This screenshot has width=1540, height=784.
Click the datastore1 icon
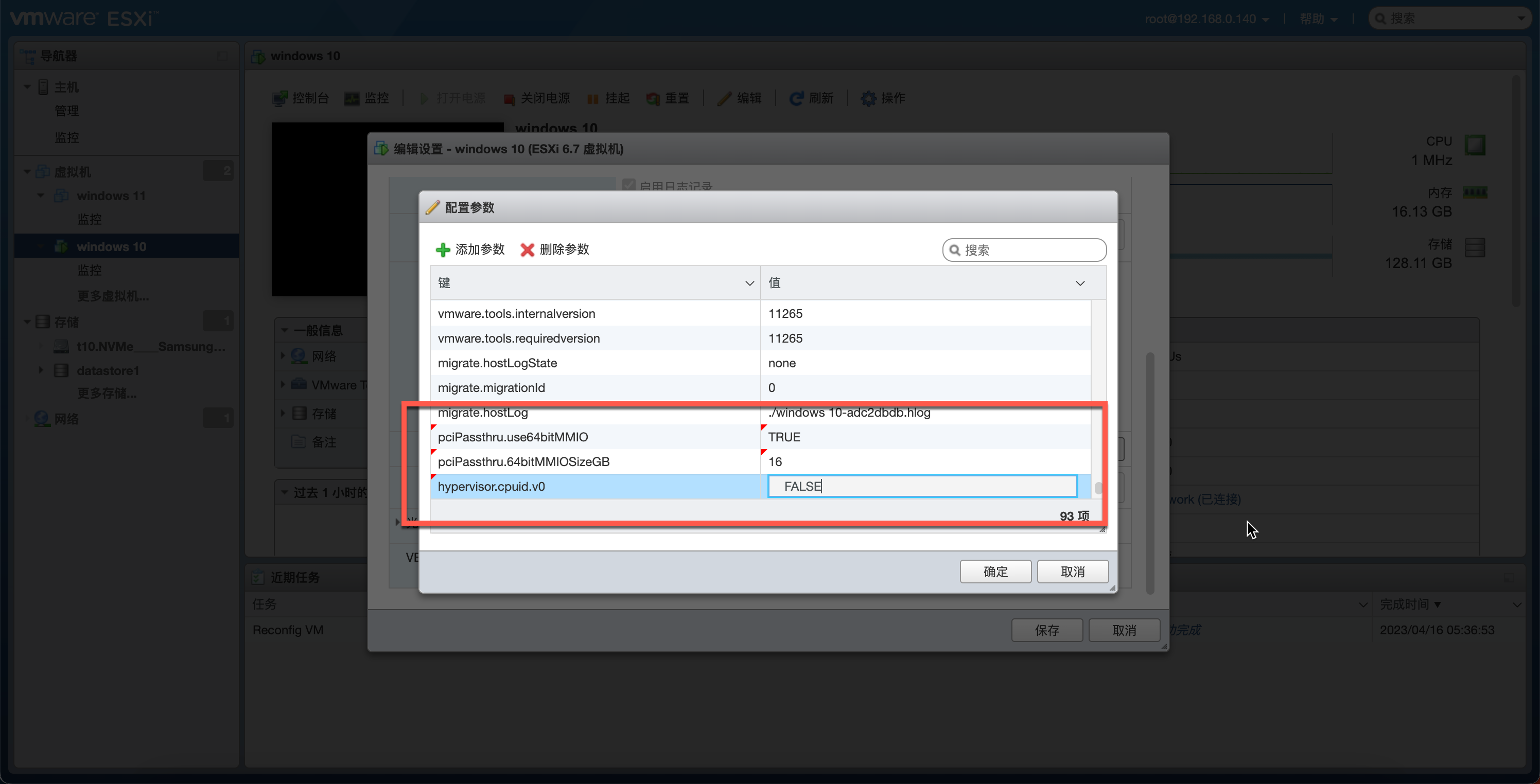coord(61,370)
